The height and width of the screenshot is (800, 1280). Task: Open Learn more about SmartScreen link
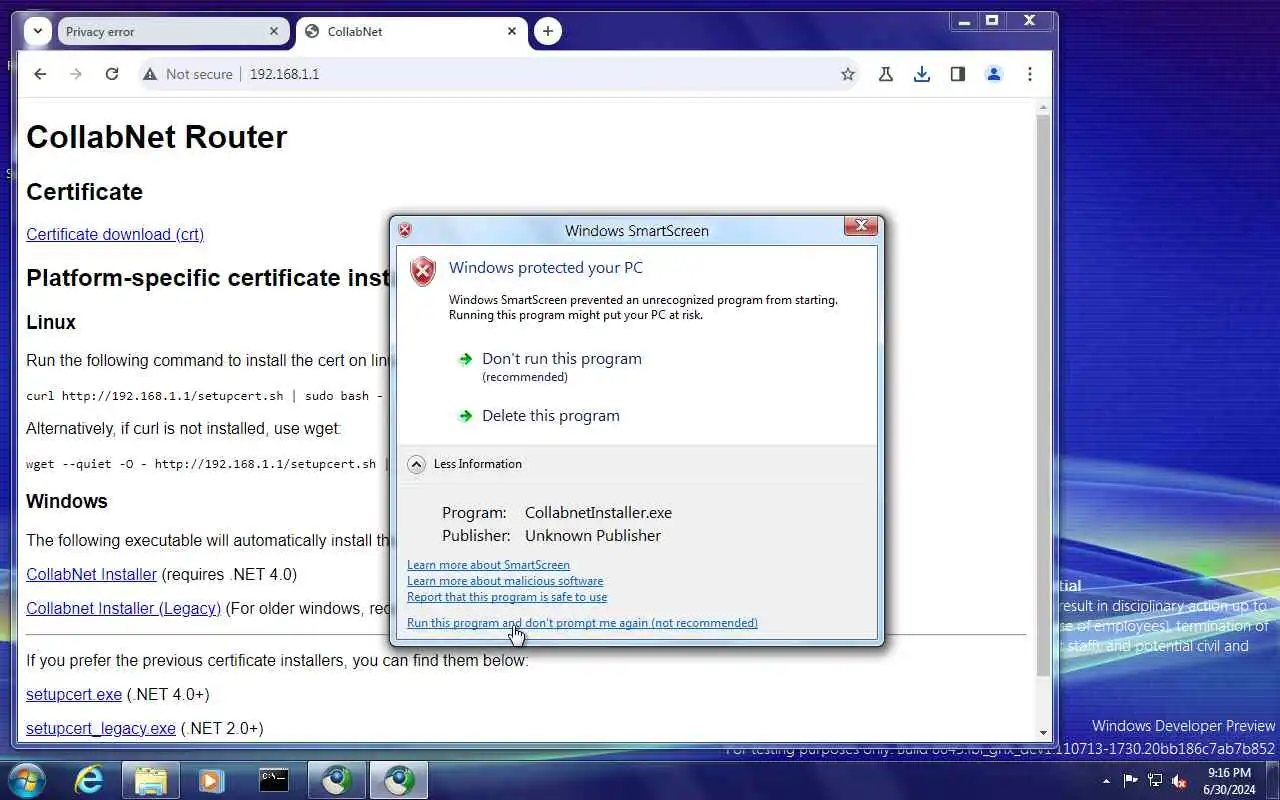(x=488, y=565)
